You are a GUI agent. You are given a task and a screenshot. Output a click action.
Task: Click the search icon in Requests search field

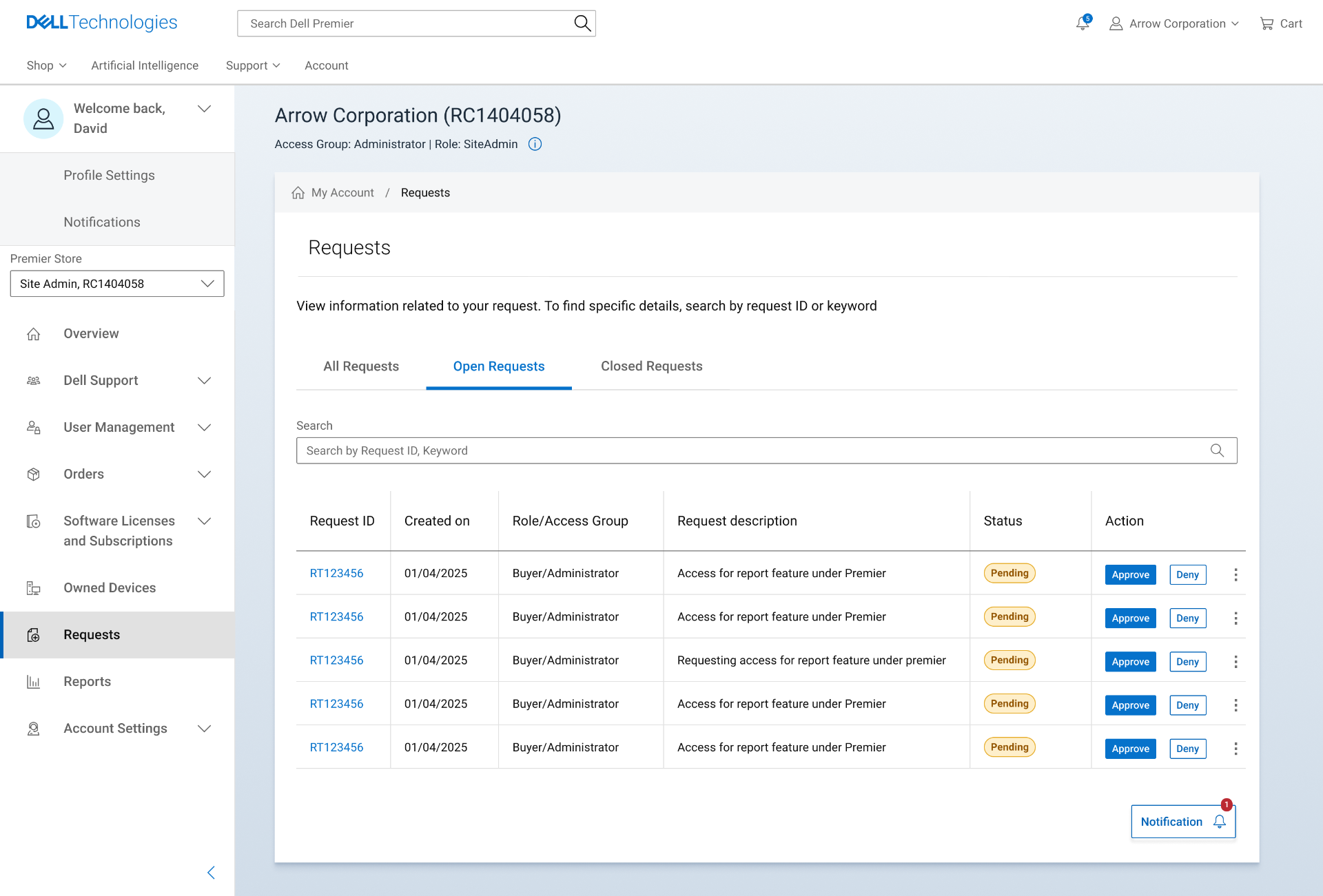(1217, 450)
